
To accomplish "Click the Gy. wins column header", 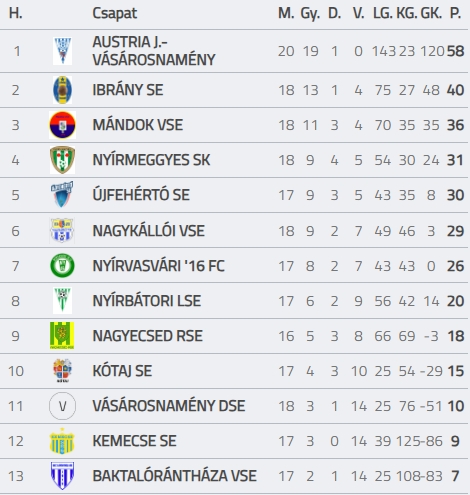I will 310,14.
